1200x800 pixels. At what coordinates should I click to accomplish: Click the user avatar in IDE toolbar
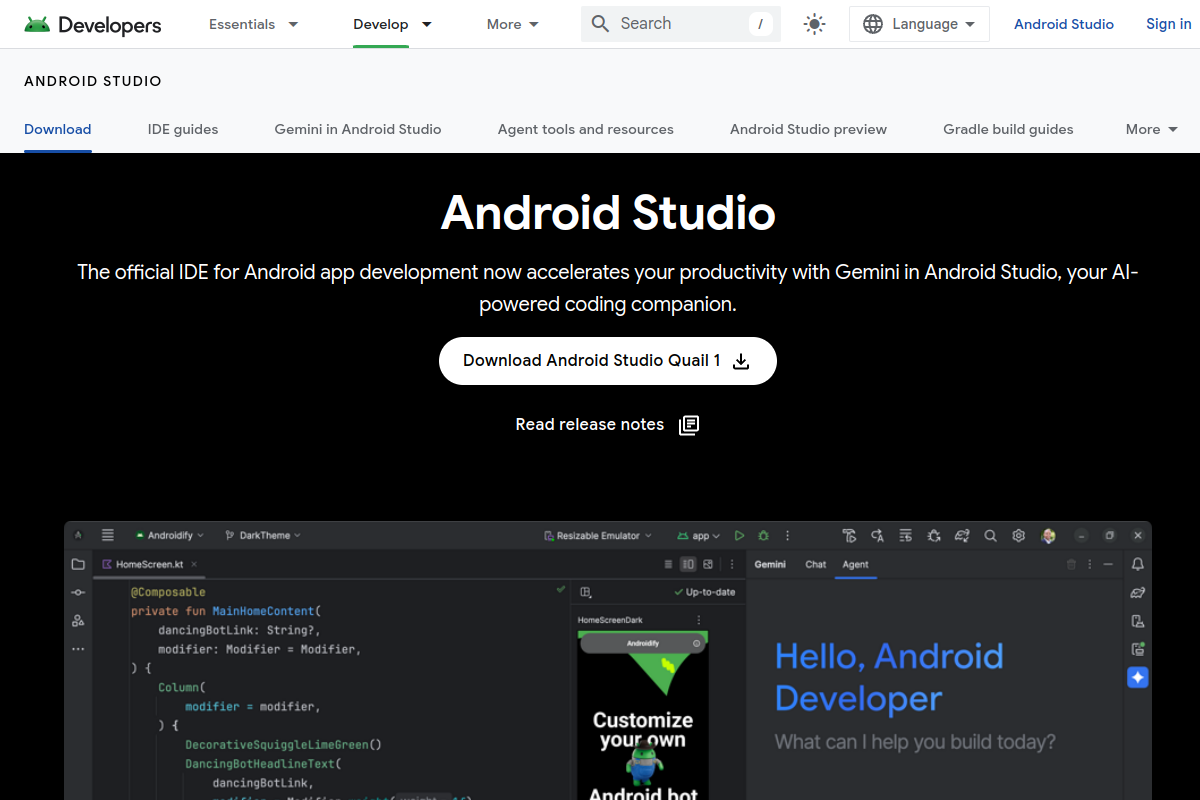[1048, 536]
